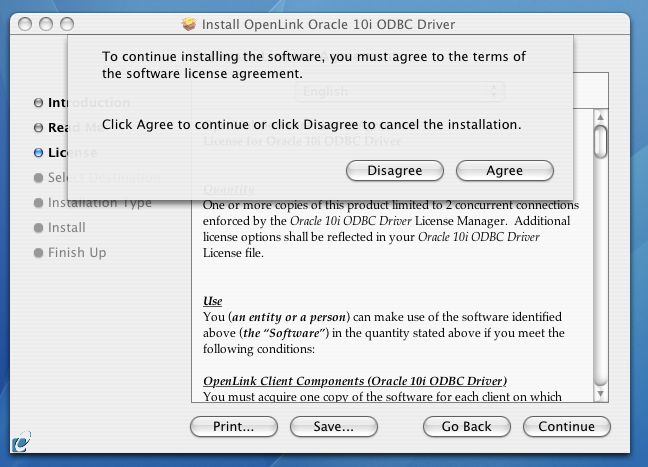Click the installer package icon in title bar
The width and height of the screenshot is (648, 467).
(x=189, y=24)
